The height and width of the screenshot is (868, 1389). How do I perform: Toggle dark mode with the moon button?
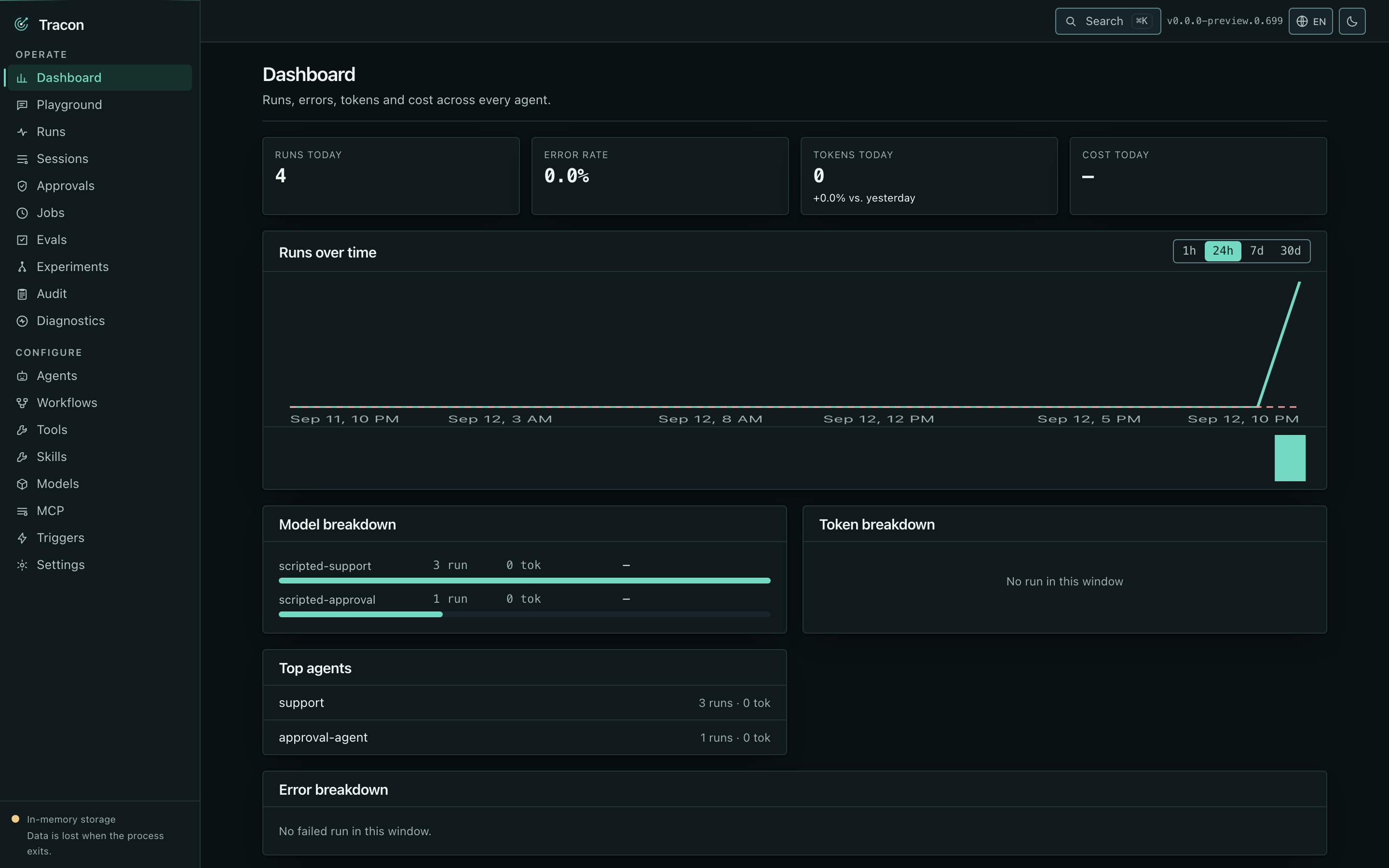pyautogui.click(x=1352, y=21)
